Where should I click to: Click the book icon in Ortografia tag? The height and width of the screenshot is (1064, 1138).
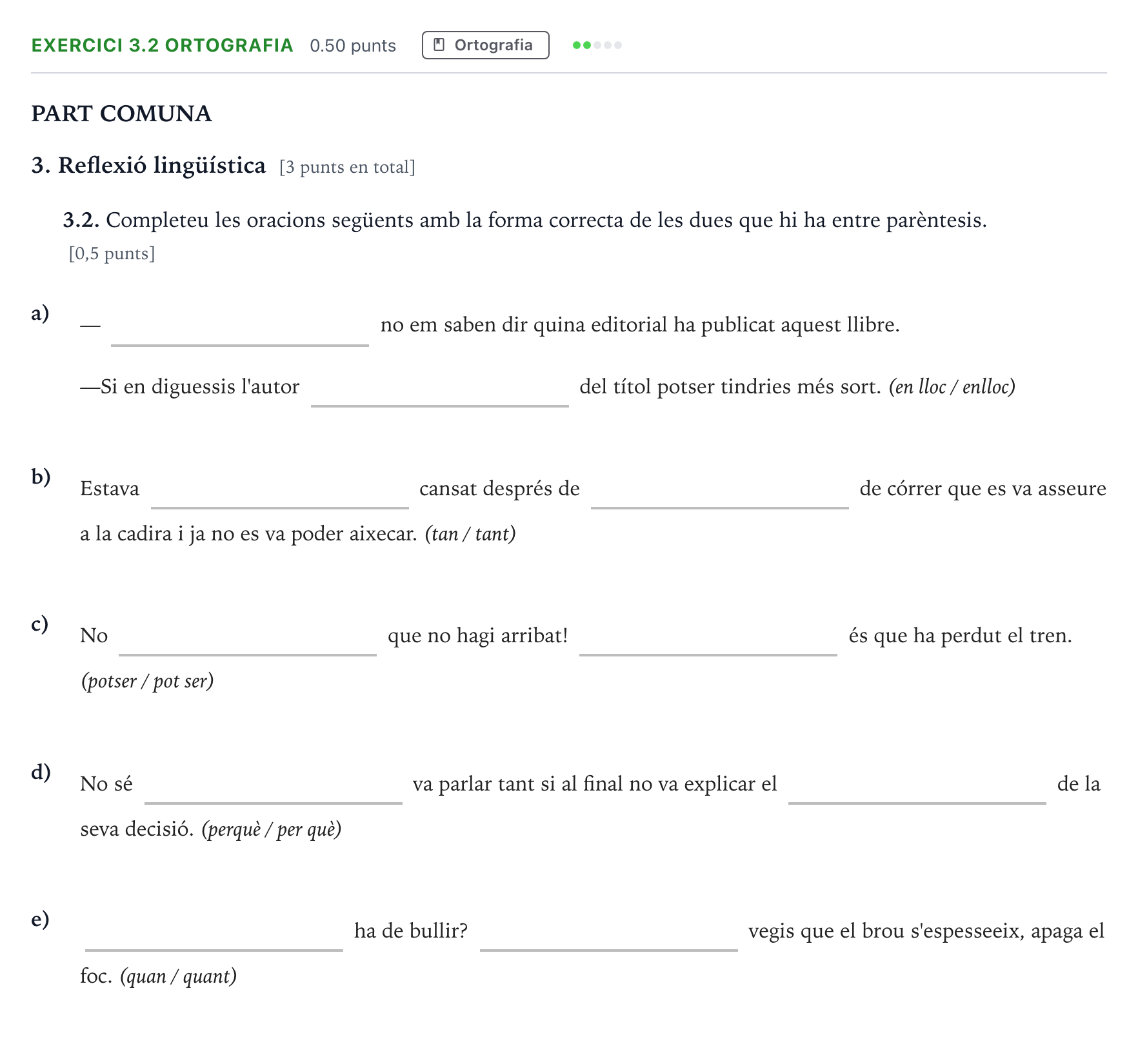pyautogui.click(x=439, y=45)
